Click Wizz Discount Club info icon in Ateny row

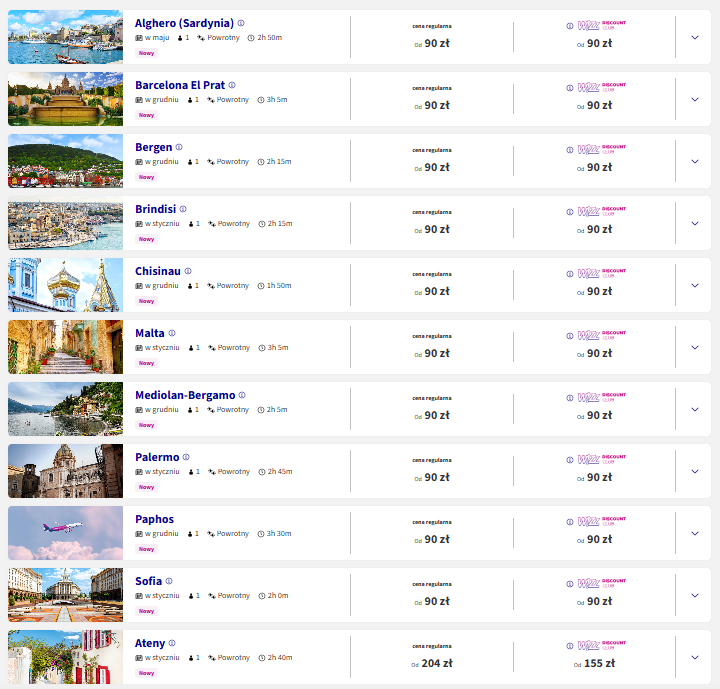coord(570,646)
